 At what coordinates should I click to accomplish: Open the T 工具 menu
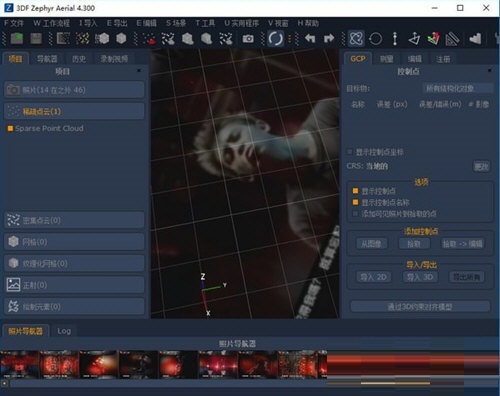[x=205, y=23]
